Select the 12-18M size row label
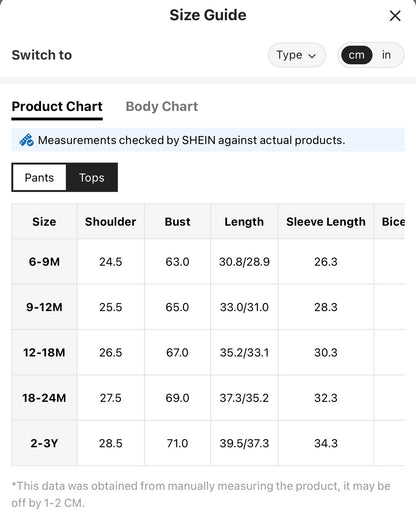 click(x=44, y=352)
